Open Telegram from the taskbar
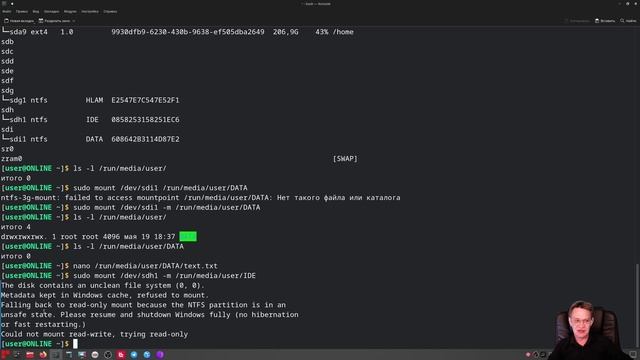Image resolution: width=640 pixels, height=360 pixels. 134,355
